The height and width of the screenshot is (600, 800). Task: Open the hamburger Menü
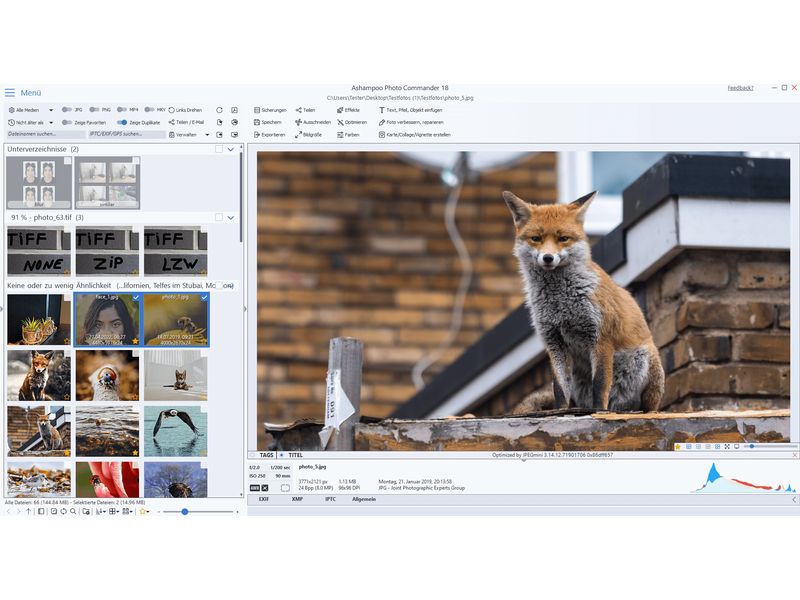tap(10, 92)
